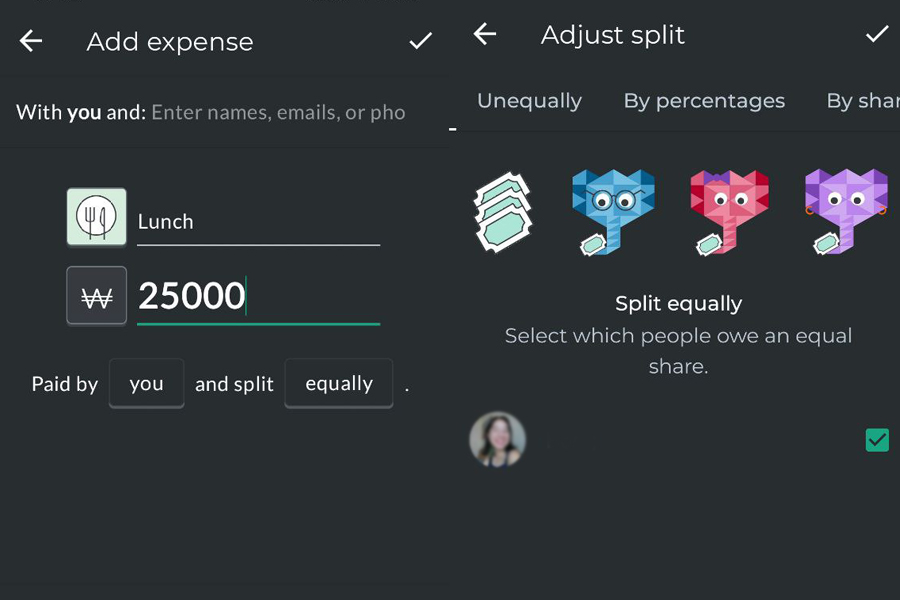The height and width of the screenshot is (600, 900).
Task: Open the split 'equally' selector
Action: click(x=339, y=384)
